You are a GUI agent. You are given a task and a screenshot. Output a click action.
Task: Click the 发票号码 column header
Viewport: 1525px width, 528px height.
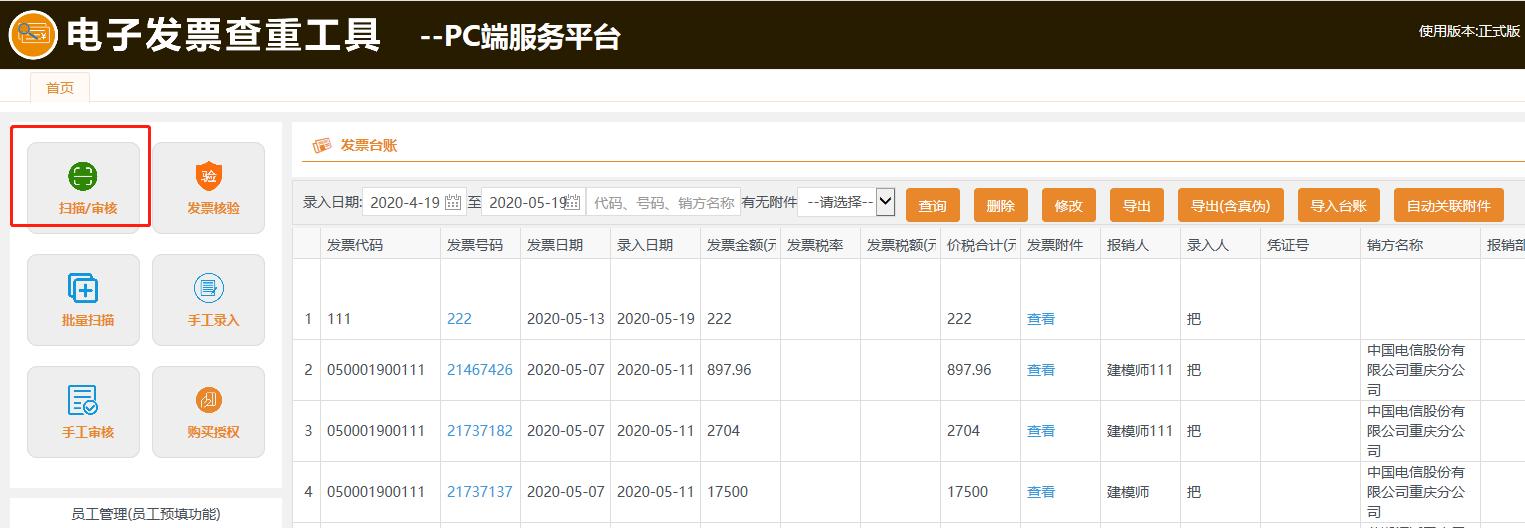[480, 244]
